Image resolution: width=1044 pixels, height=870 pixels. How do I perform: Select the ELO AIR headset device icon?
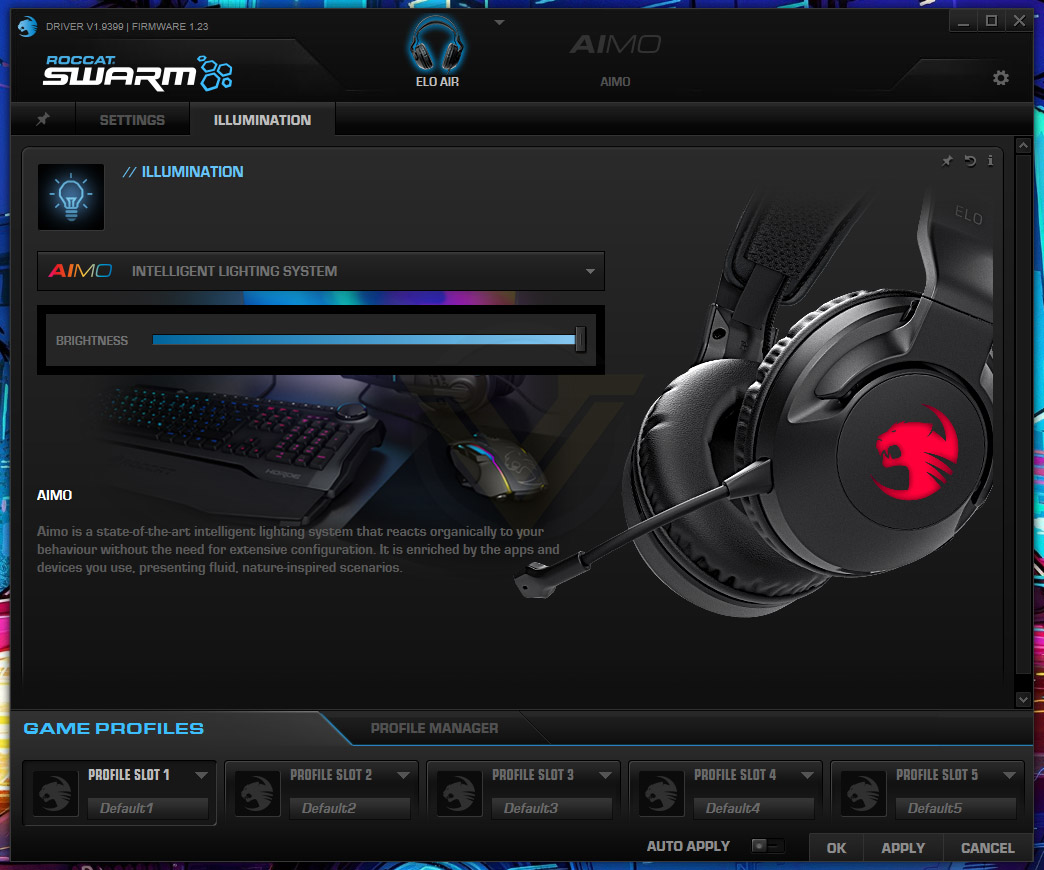(x=436, y=45)
